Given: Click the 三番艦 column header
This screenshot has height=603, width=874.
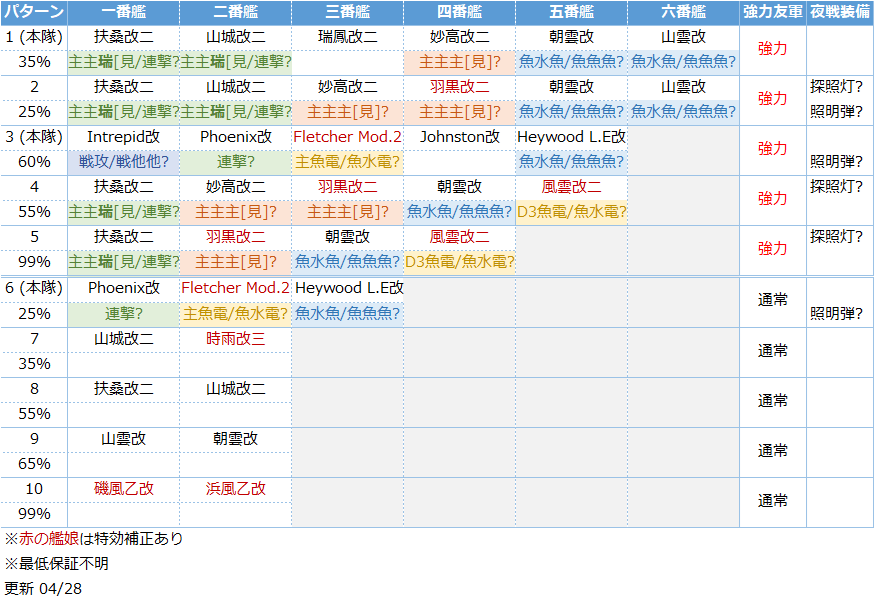Looking at the screenshot, I should click(x=348, y=12).
